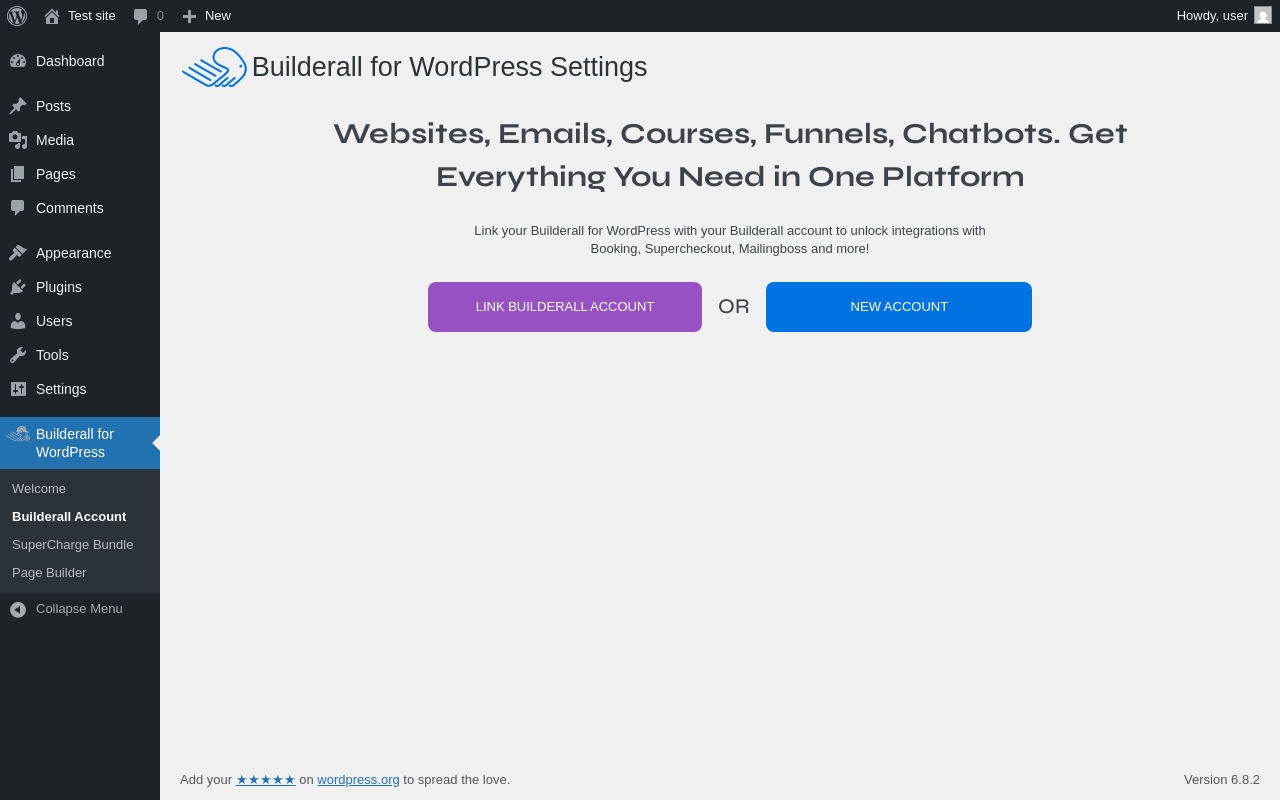Click the Builderall logo in page header

click(214, 67)
